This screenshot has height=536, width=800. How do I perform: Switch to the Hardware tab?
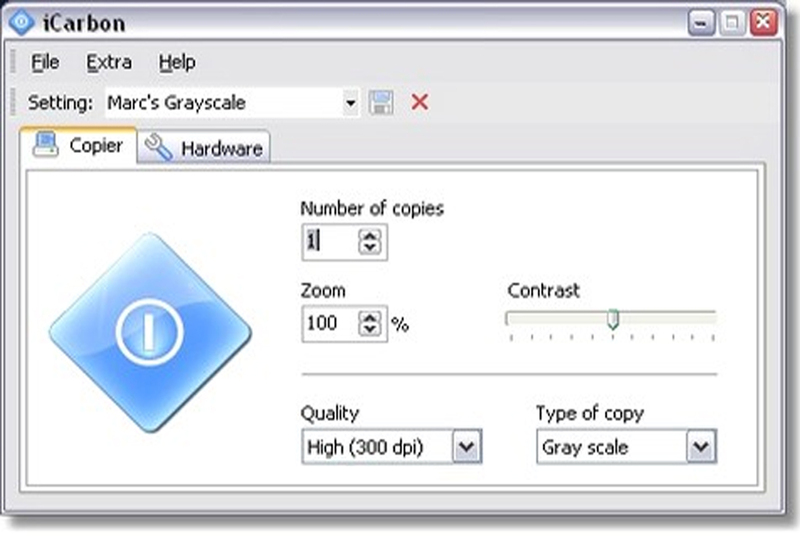coord(204,148)
